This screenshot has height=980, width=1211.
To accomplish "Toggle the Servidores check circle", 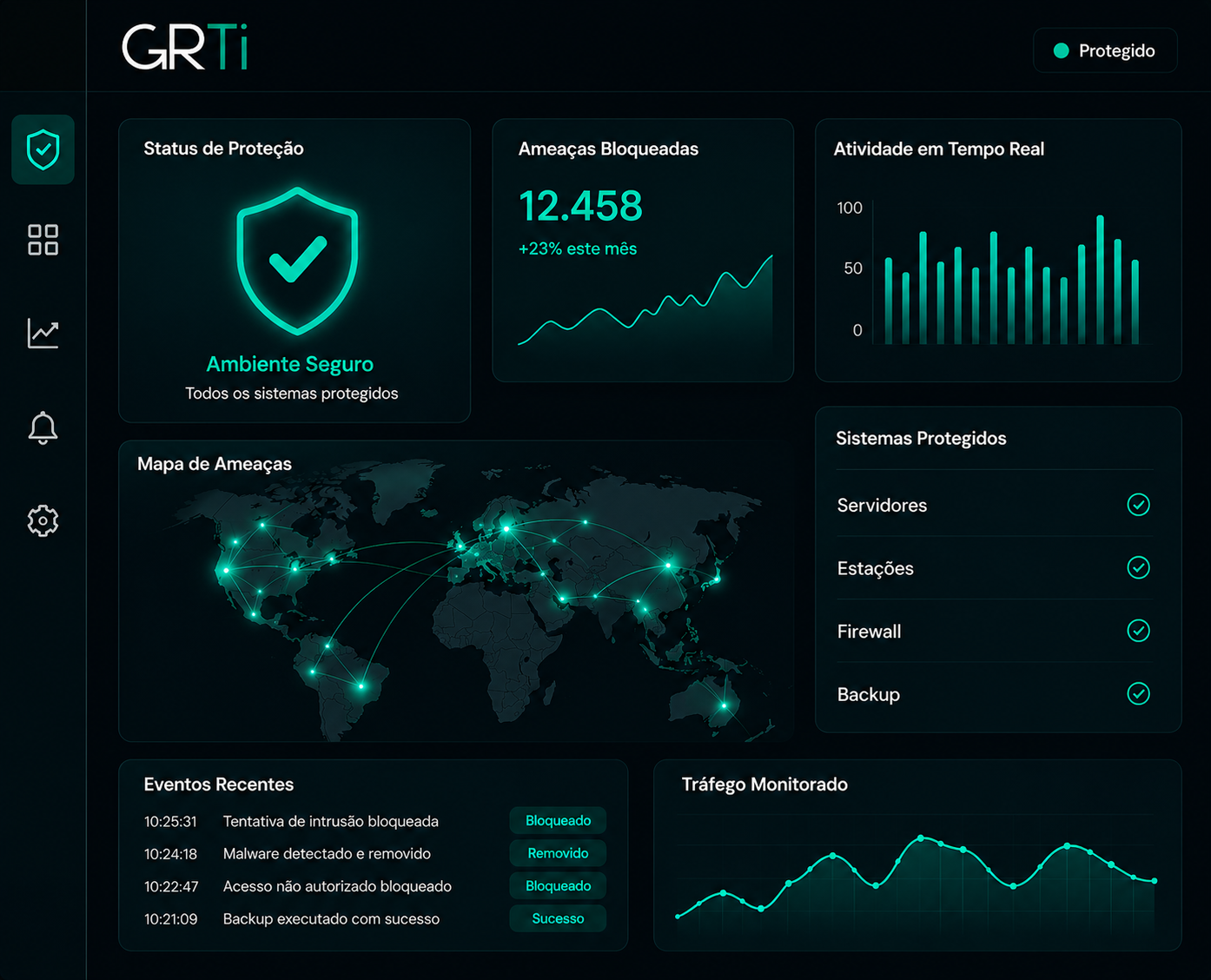I will [1138, 504].
